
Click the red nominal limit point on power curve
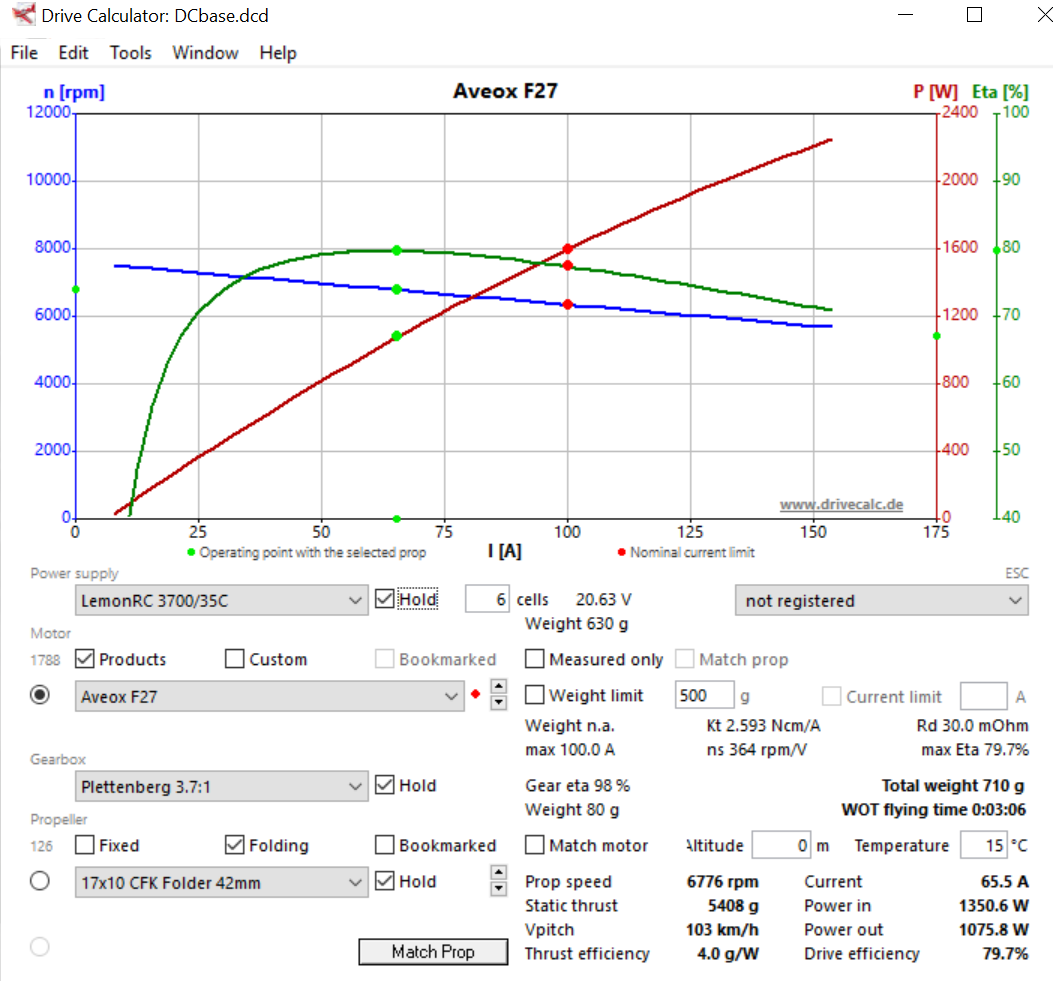567,248
